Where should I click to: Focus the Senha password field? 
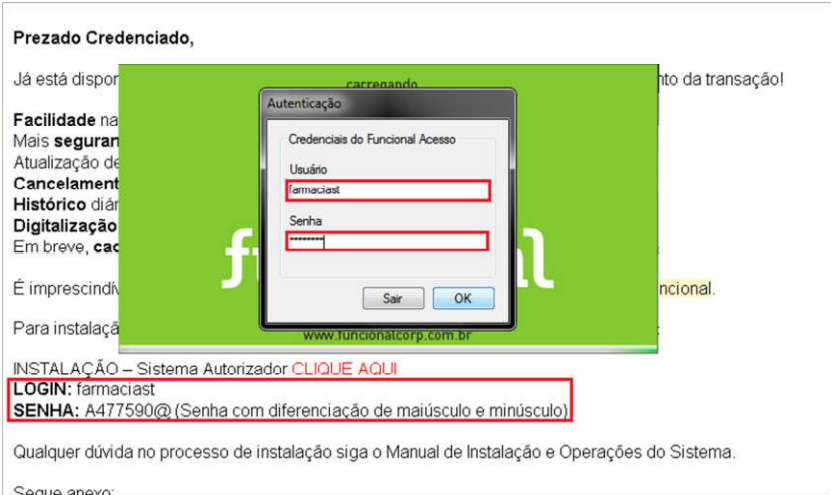coord(387,241)
